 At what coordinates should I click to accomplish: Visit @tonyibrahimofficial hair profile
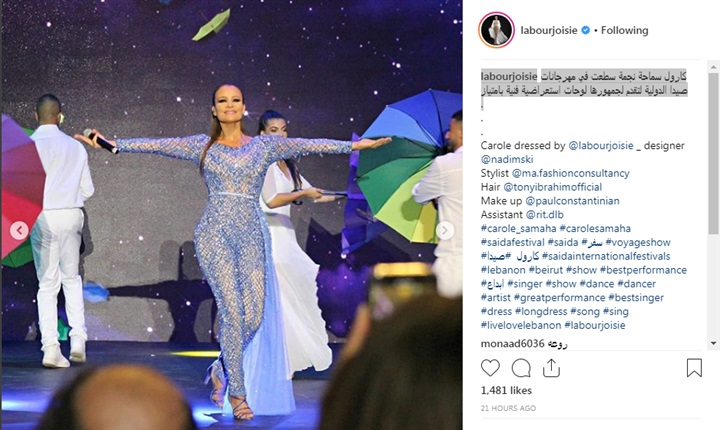click(x=552, y=187)
